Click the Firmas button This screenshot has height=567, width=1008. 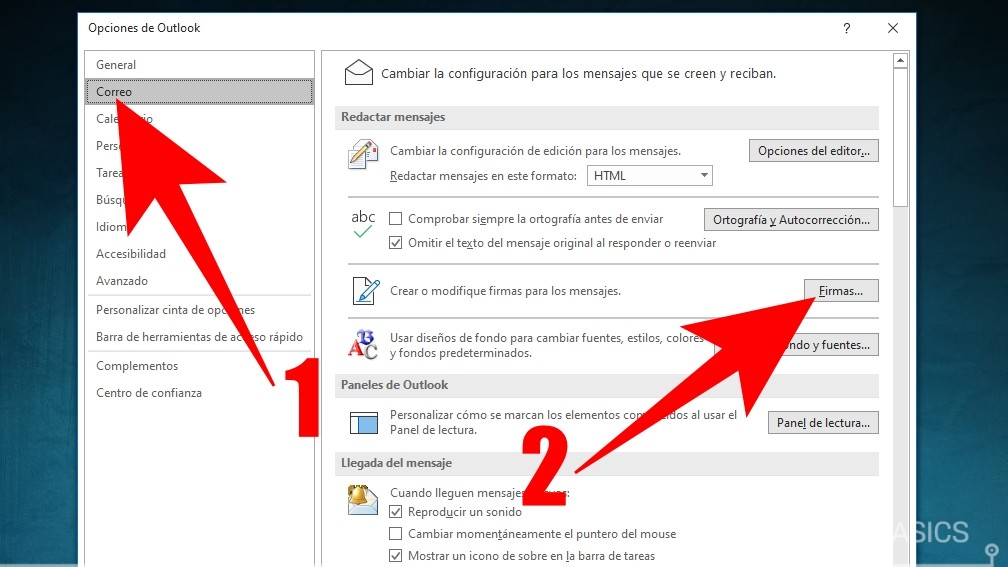point(841,291)
